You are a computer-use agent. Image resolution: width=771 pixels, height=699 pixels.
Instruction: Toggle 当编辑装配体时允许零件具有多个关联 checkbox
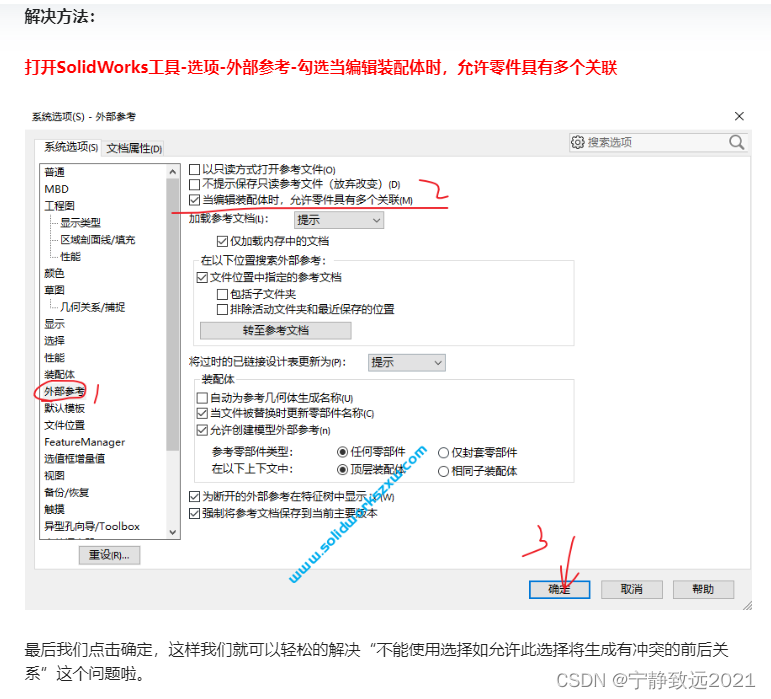(x=194, y=200)
